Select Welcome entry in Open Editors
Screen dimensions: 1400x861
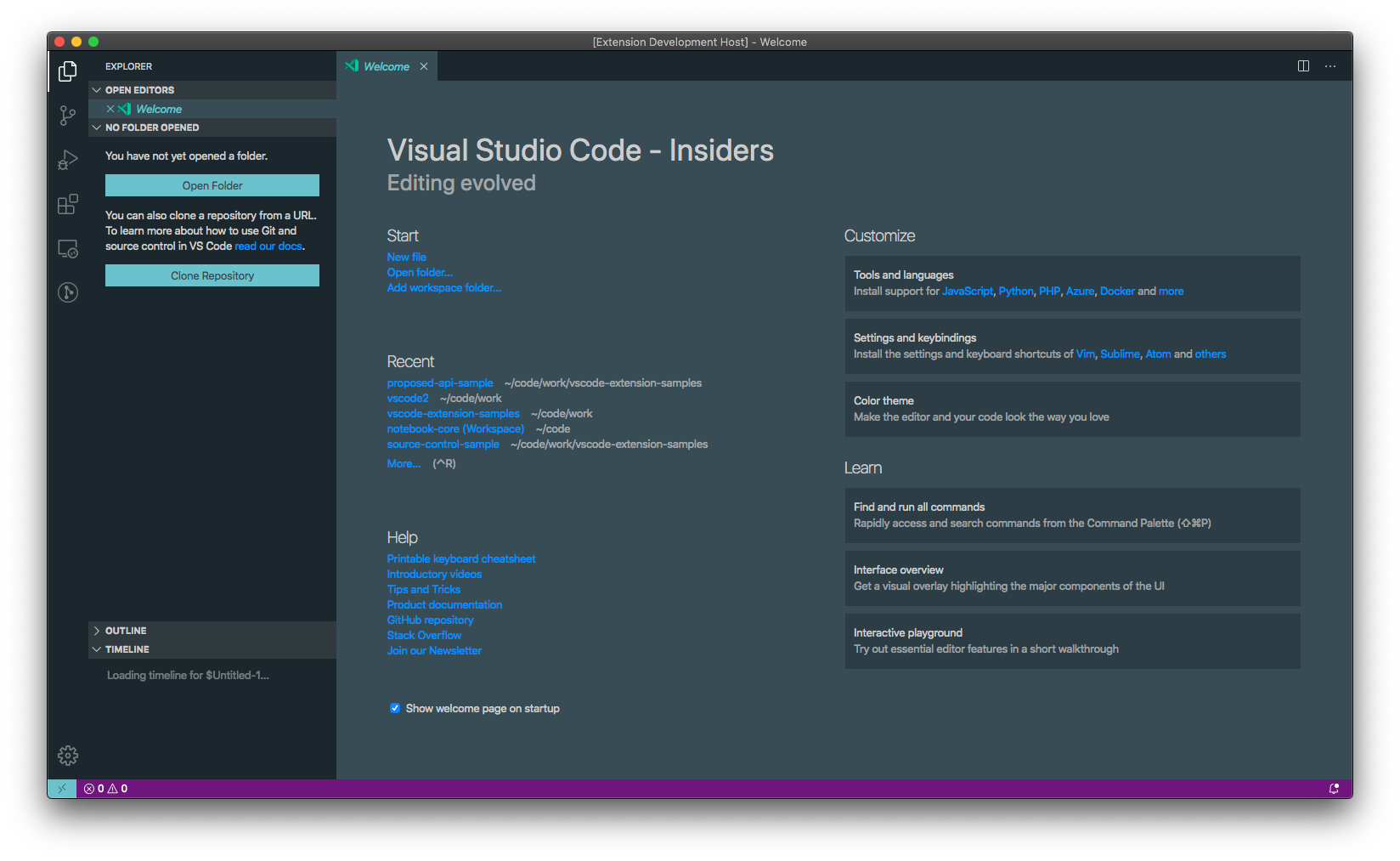tap(212, 109)
